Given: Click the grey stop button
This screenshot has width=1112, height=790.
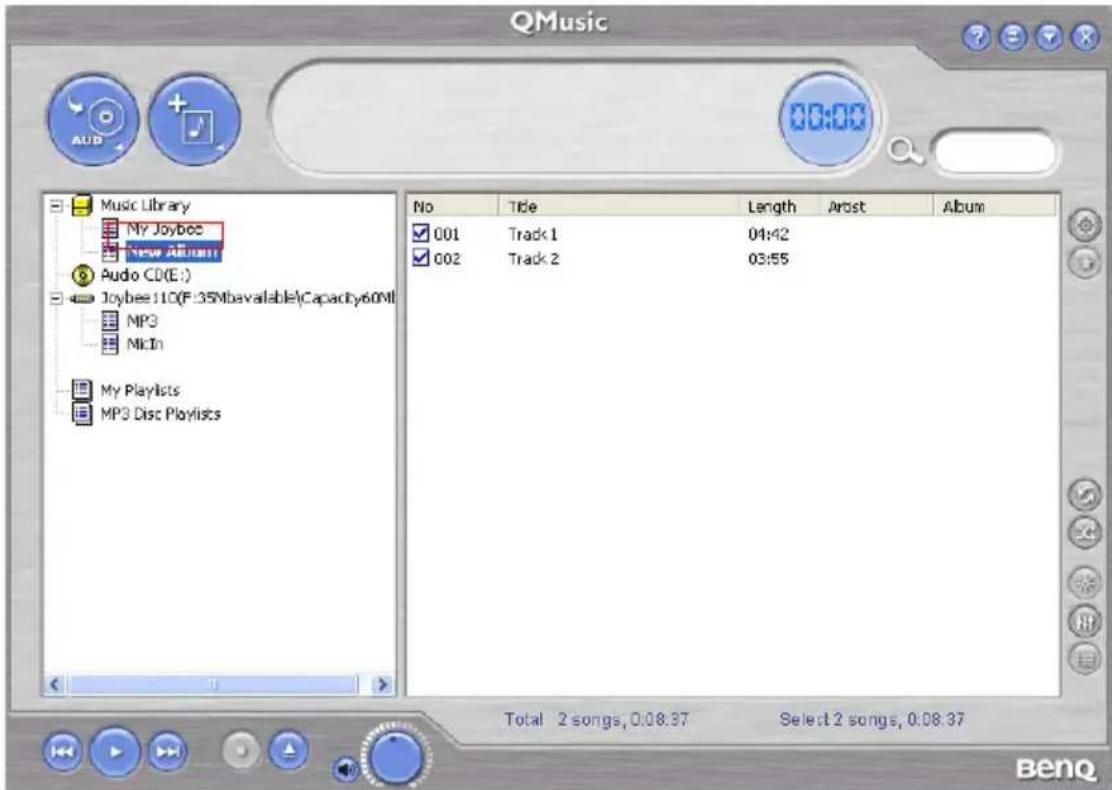Looking at the screenshot, I should point(241,750).
